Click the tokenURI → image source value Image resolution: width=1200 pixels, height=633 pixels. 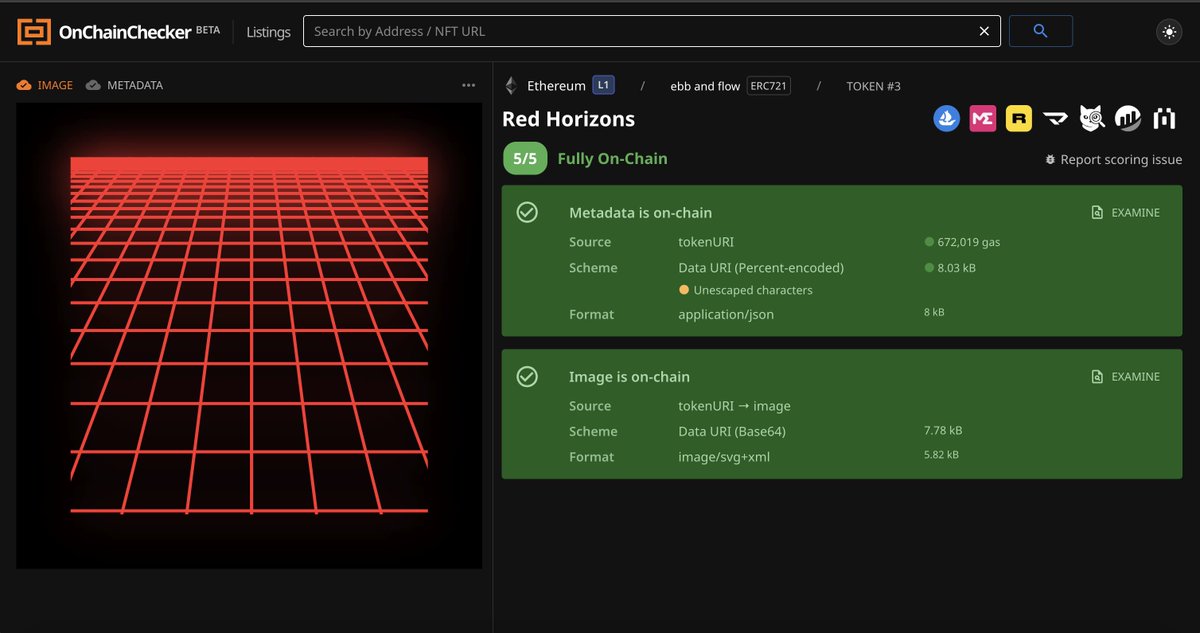click(734, 406)
